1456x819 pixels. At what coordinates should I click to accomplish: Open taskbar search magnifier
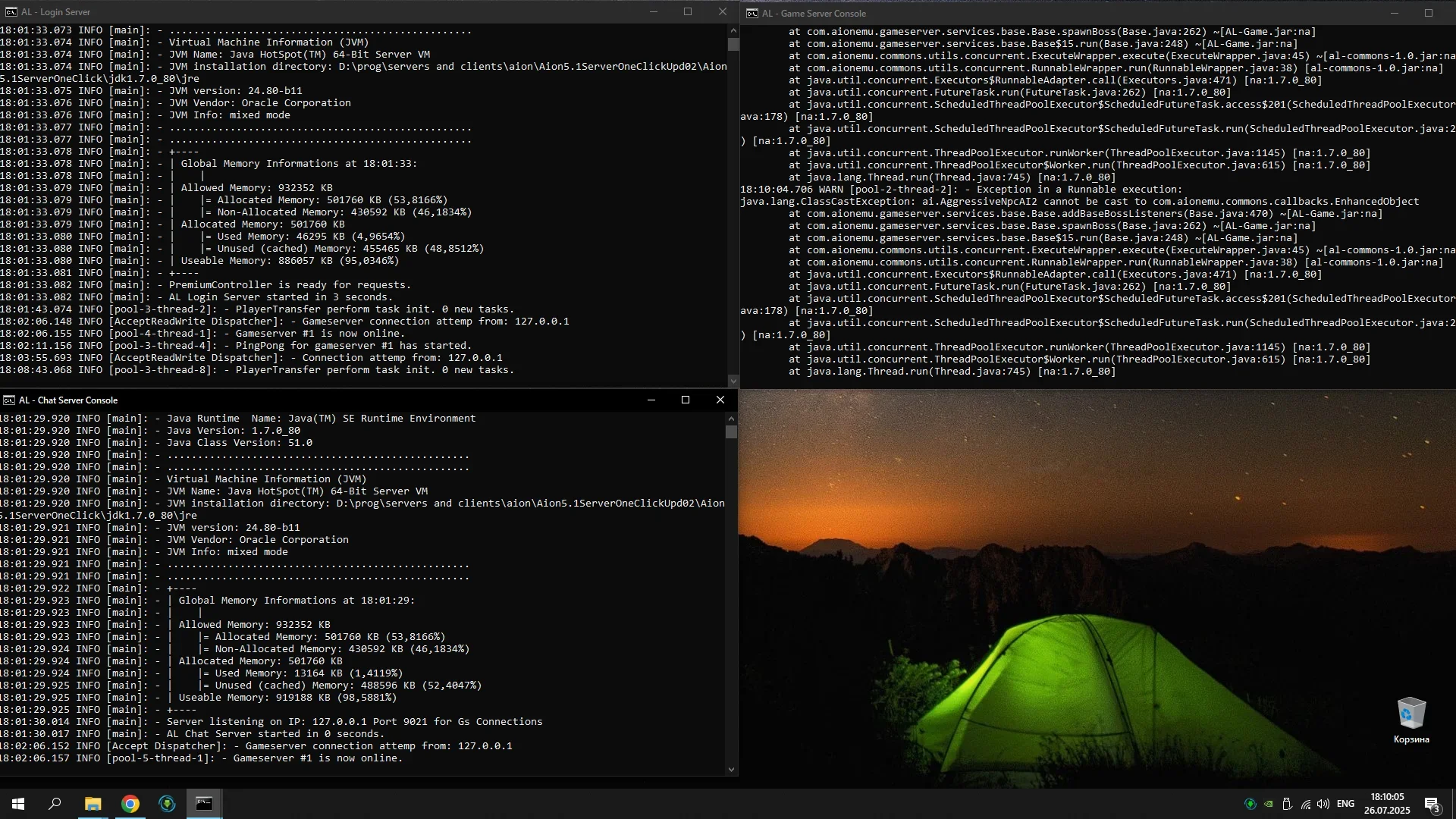point(55,804)
